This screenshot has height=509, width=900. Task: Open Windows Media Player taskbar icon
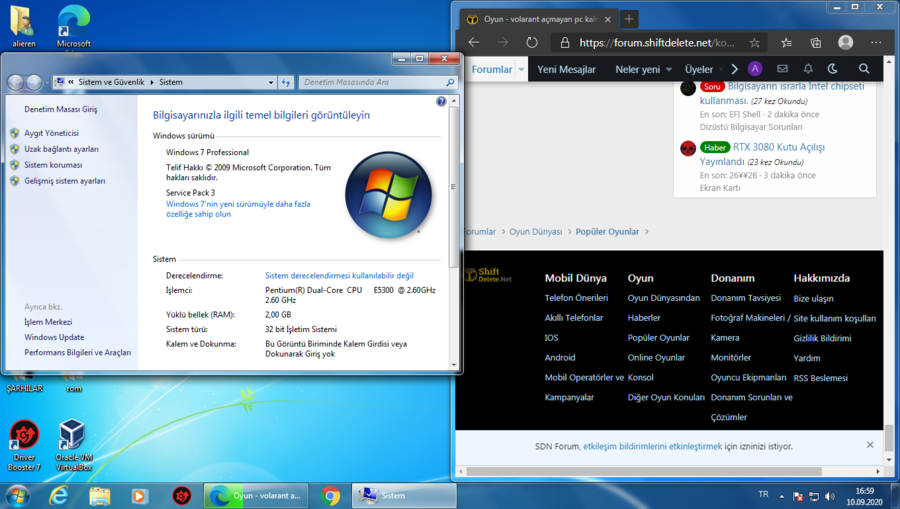tap(139, 496)
